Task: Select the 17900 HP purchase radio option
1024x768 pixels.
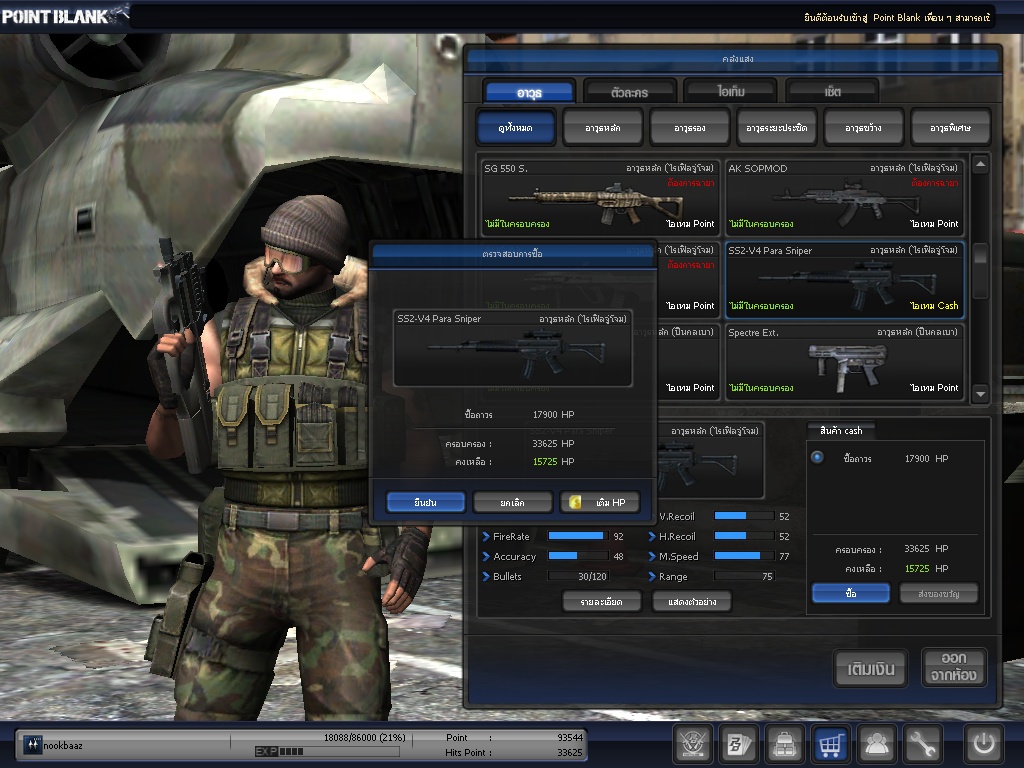Action: (817, 458)
